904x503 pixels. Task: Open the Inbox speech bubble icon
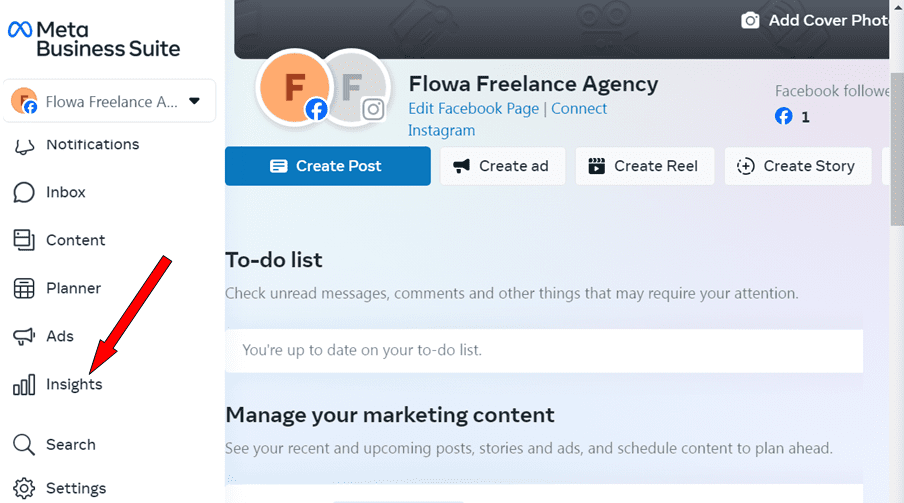24,192
